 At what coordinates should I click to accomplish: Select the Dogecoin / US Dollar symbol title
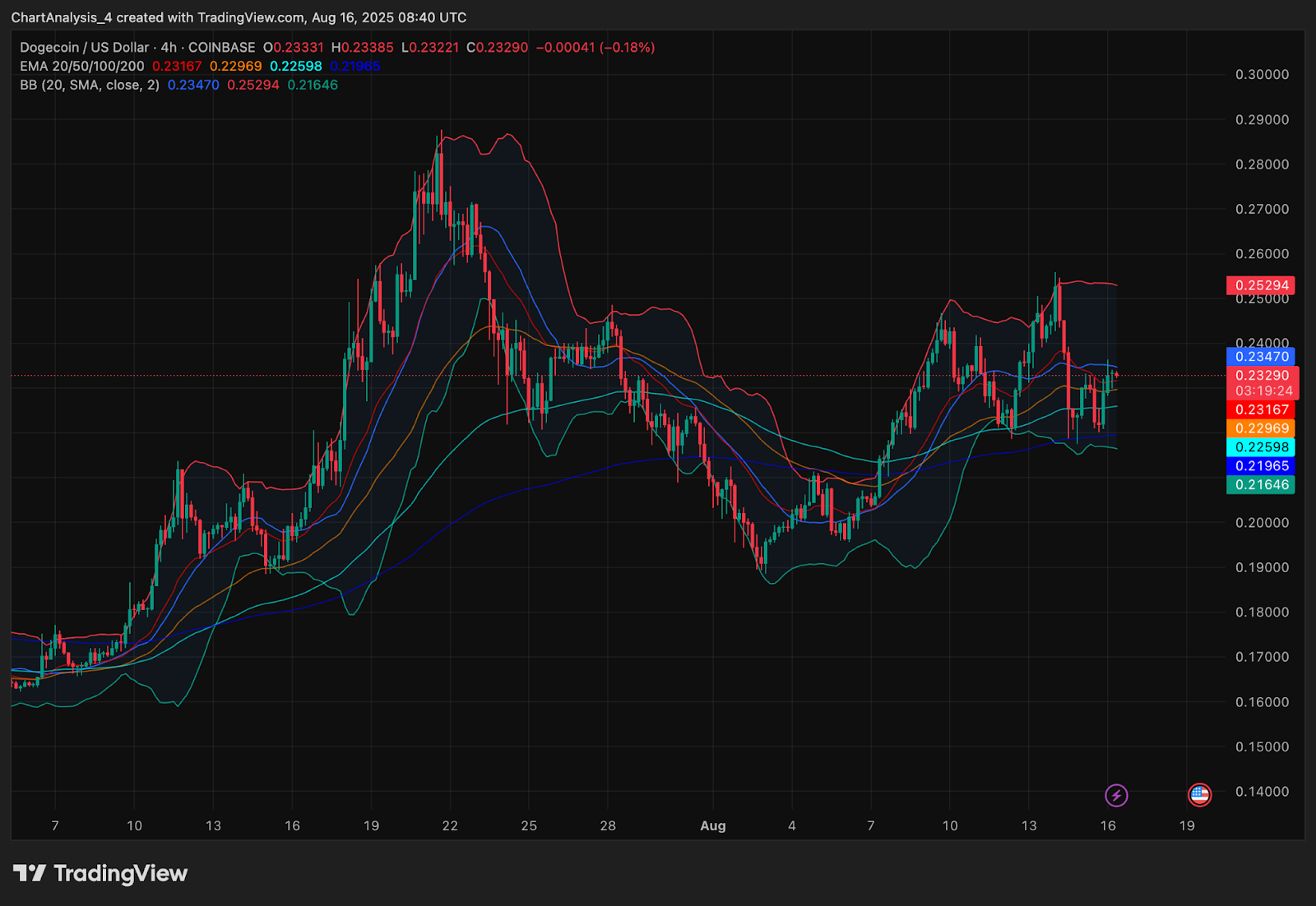click(x=85, y=48)
